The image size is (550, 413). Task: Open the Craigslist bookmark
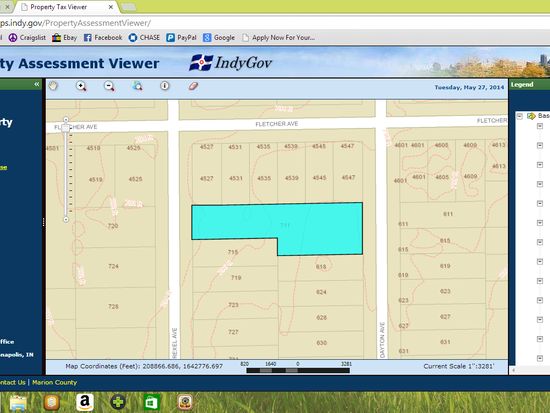click(x=27, y=38)
